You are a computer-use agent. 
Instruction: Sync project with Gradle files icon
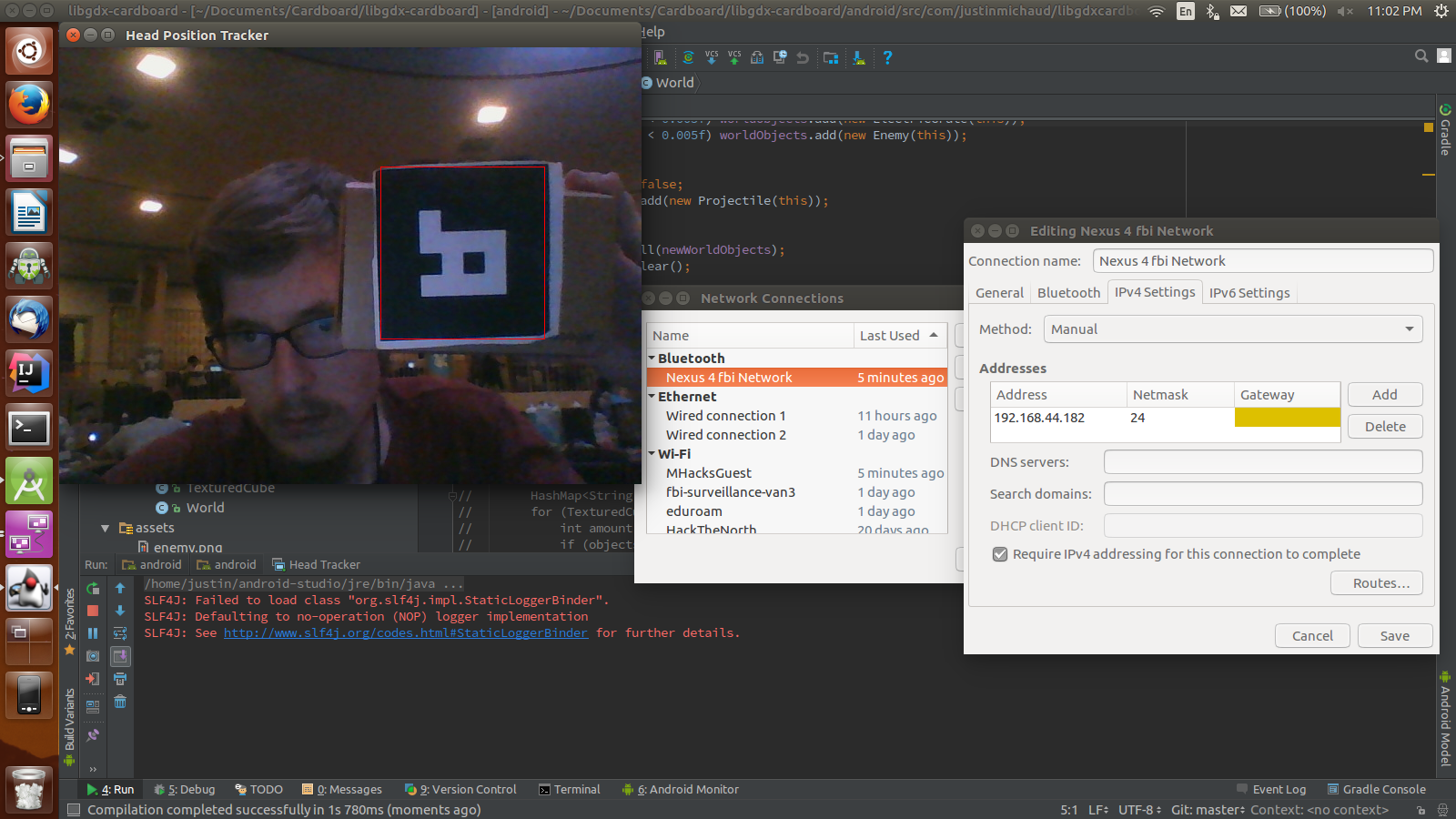tap(689, 57)
